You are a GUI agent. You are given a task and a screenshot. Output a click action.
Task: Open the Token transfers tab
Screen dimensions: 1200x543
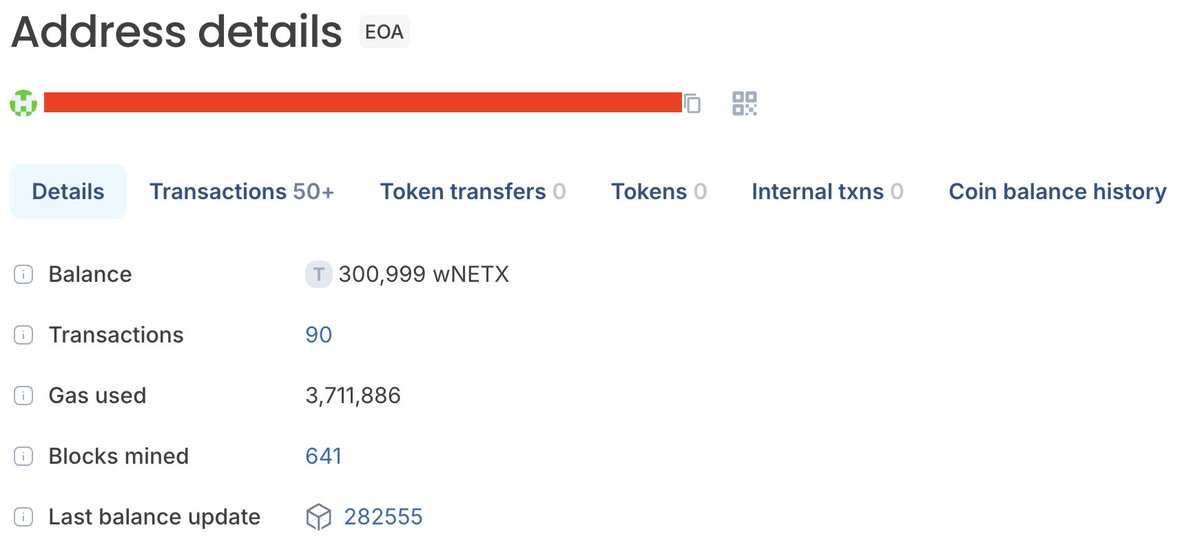point(473,191)
